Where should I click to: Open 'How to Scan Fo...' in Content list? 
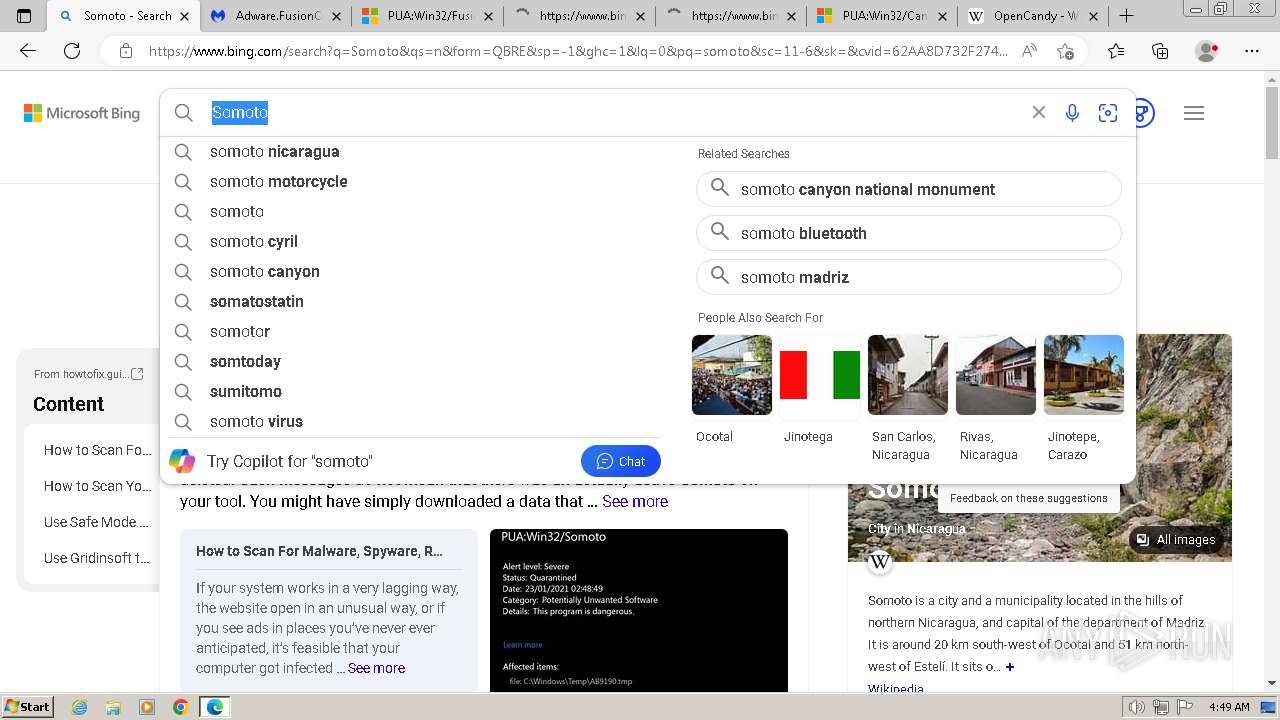click(98, 450)
